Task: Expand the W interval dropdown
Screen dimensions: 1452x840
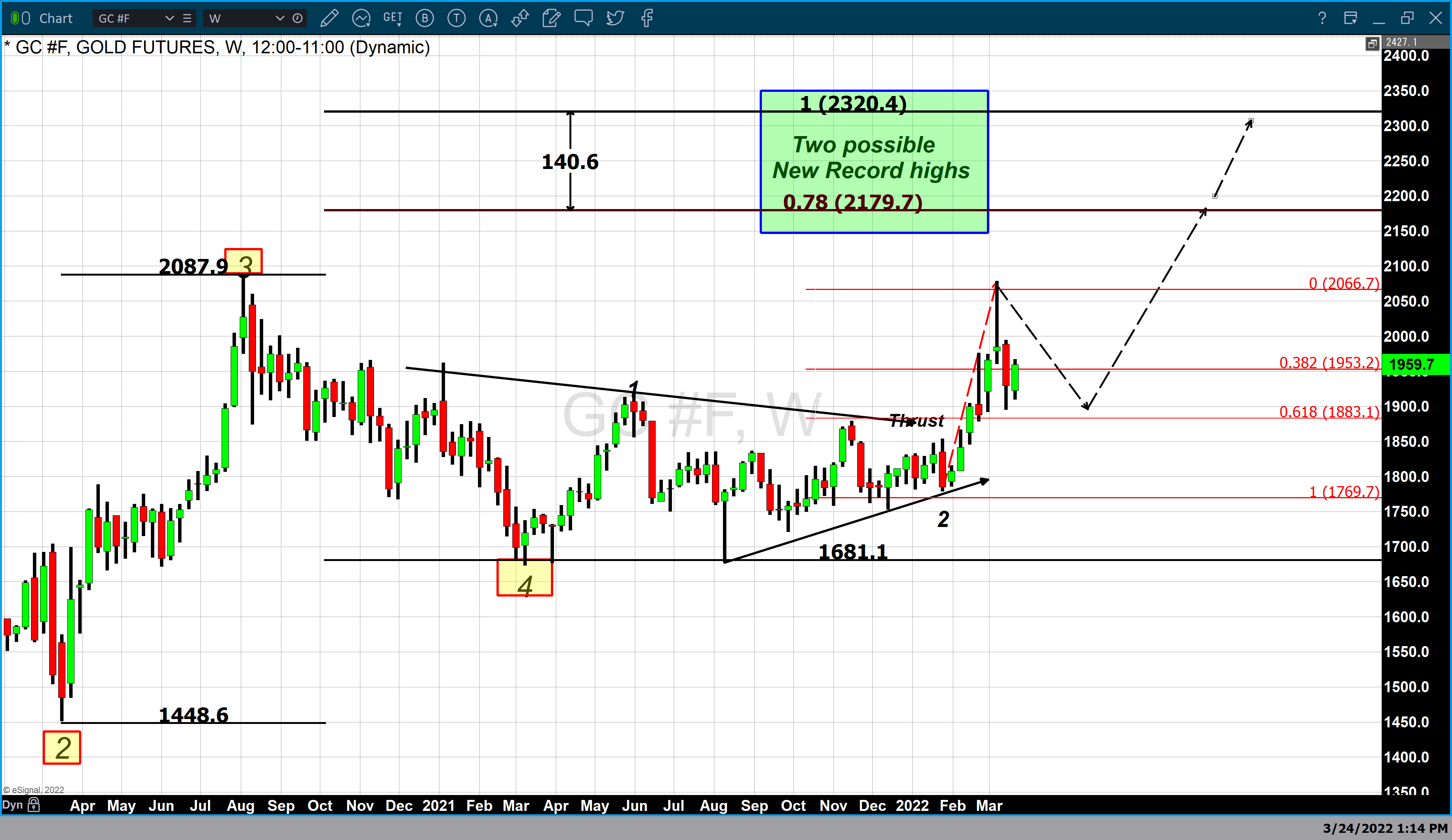Action: (x=280, y=19)
